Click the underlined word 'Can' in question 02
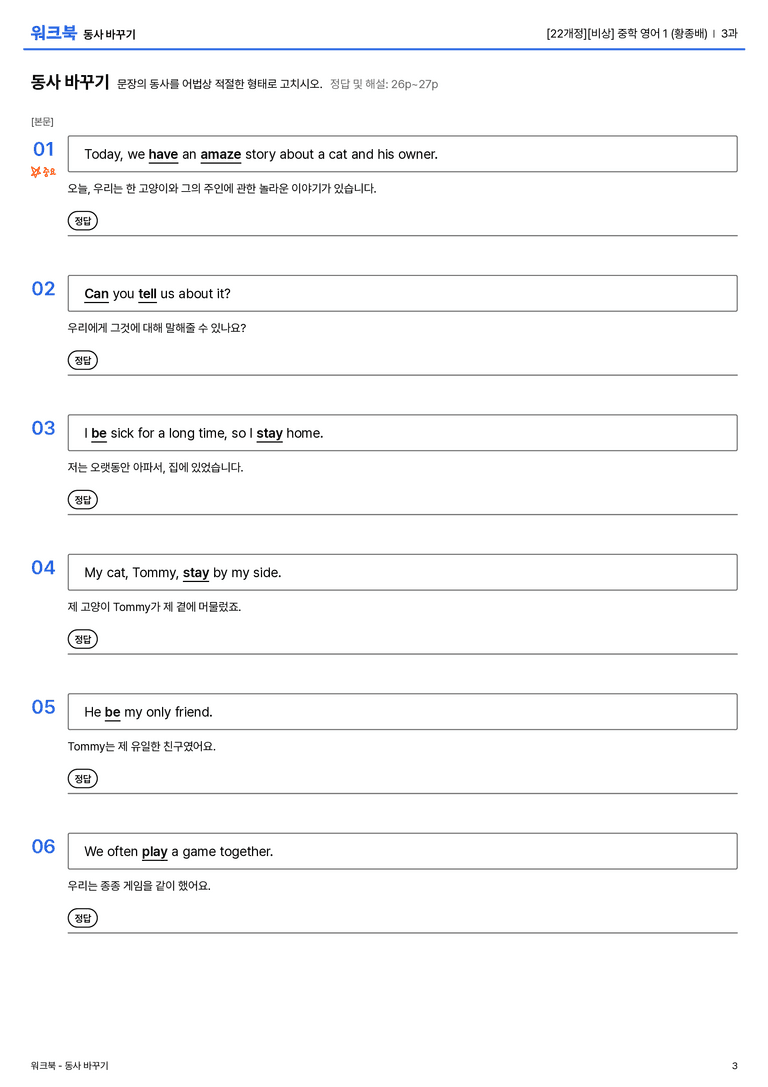The image size is (768, 1087). coord(96,294)
